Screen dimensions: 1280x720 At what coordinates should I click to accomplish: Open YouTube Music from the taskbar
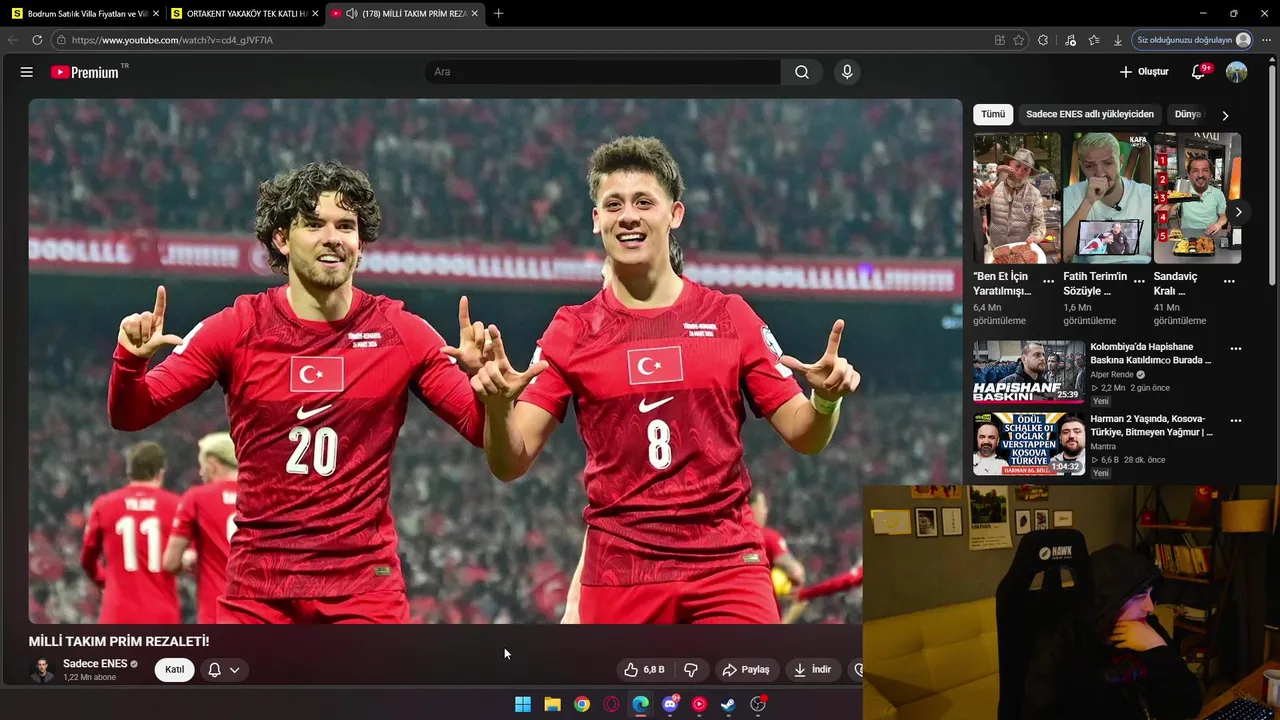click(x=699, y=704)
